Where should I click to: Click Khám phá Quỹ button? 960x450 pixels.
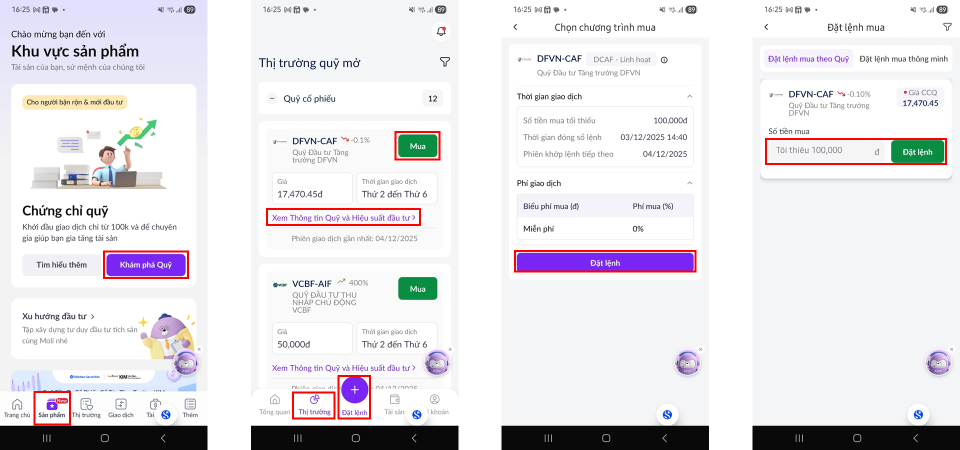coord(146,265)
